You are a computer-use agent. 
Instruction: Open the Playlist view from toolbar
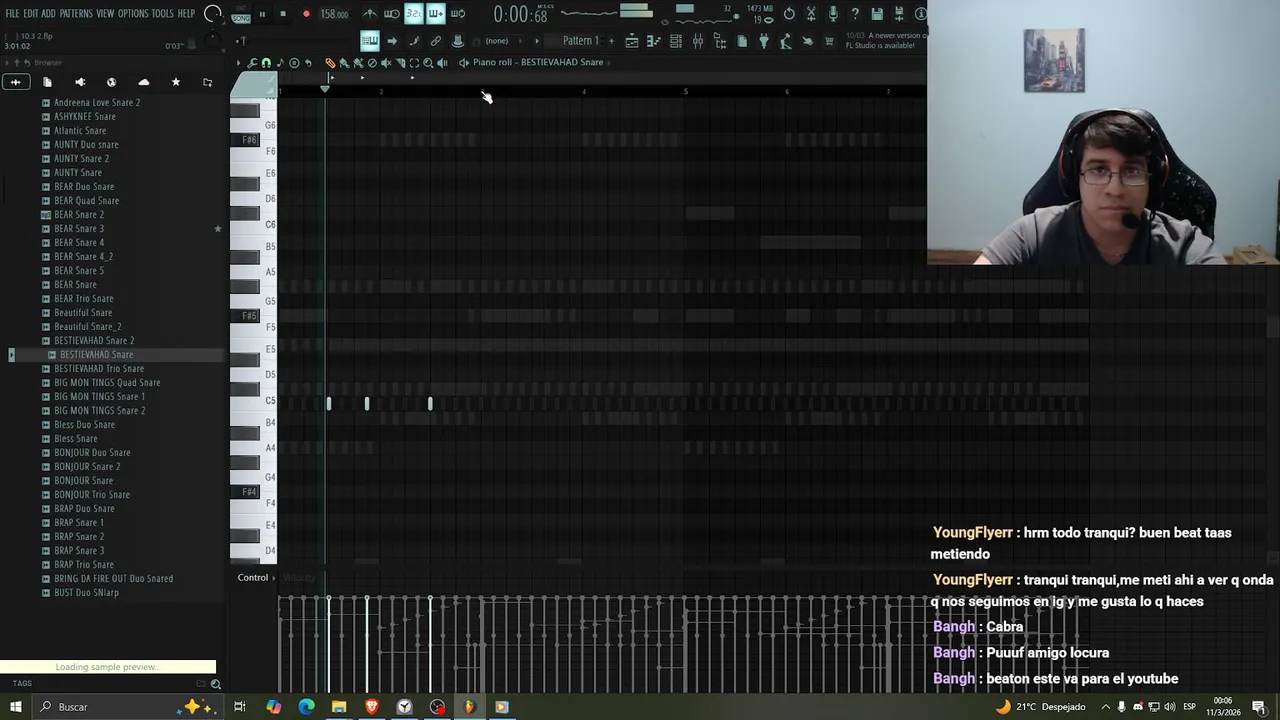632,41
